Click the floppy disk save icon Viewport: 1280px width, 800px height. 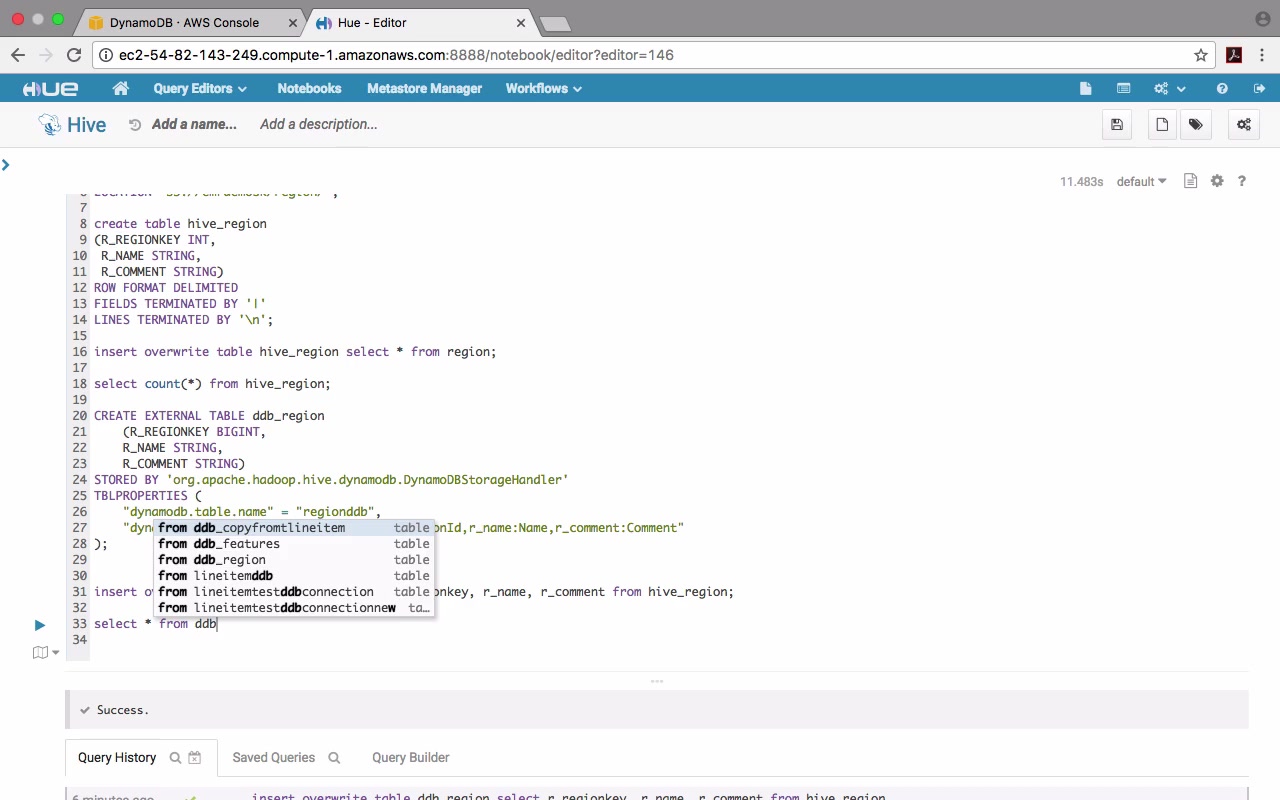tap(1117, 125)
